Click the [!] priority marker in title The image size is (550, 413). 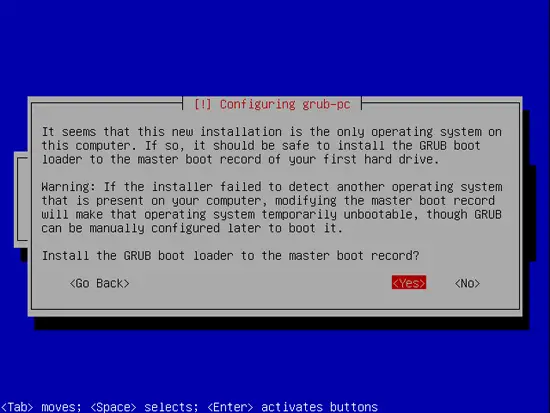pyautogui.click(x=203, y=104)
